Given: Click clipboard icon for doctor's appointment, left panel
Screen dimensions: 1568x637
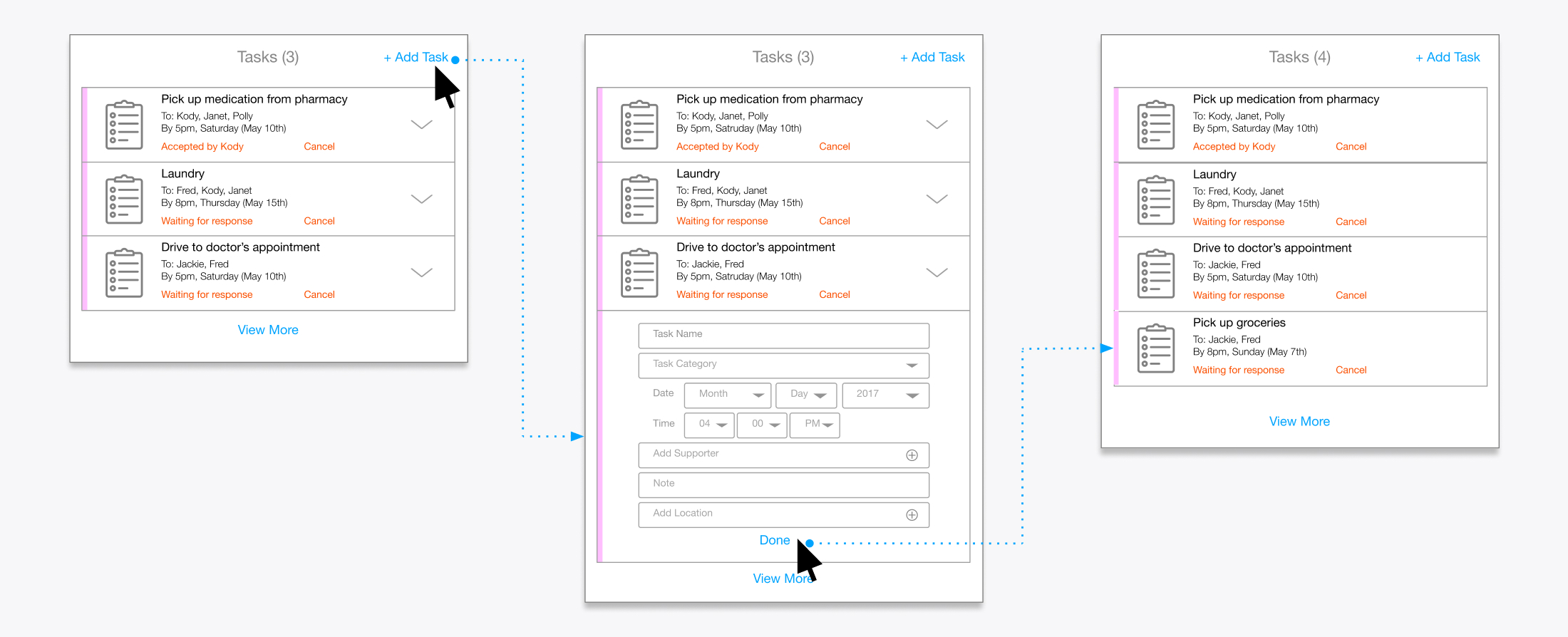Looking at the screenshot, I should tap(124, 273).
